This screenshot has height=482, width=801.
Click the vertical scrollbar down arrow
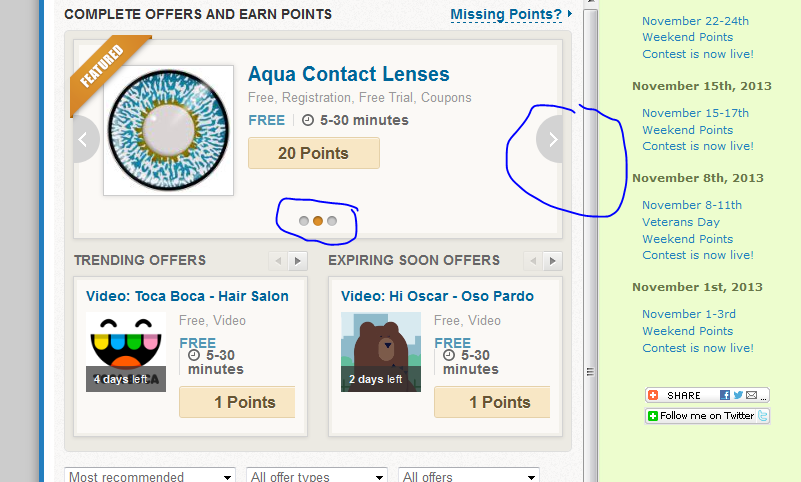point(590,474)
